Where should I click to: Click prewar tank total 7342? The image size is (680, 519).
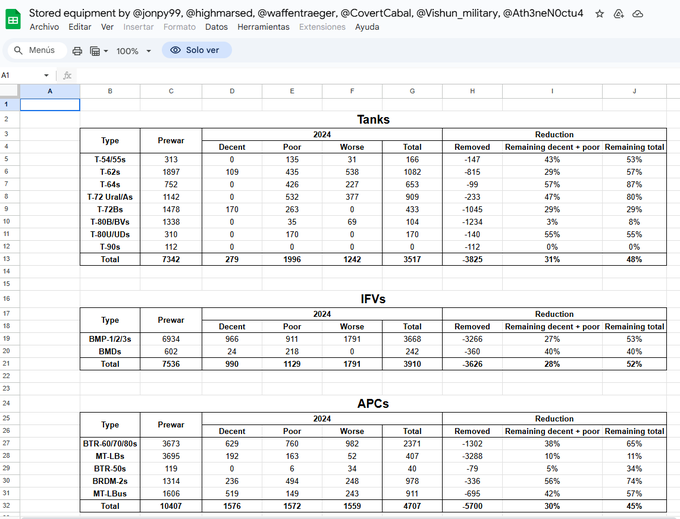pyautogui.click(x=171, y=259)
